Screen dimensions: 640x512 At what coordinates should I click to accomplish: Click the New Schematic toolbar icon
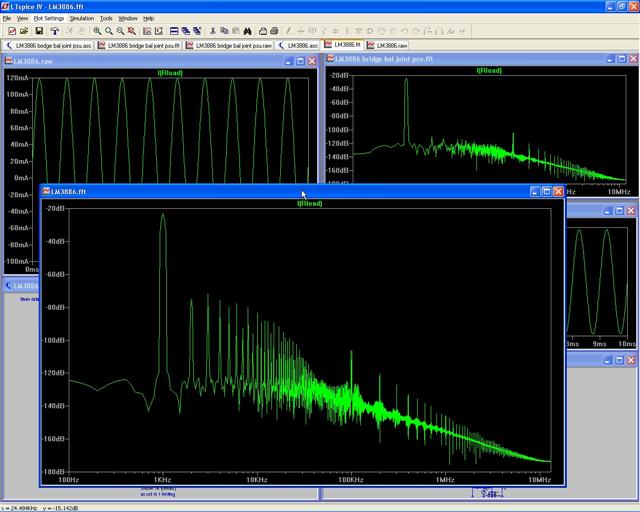(x=10, y=31)
